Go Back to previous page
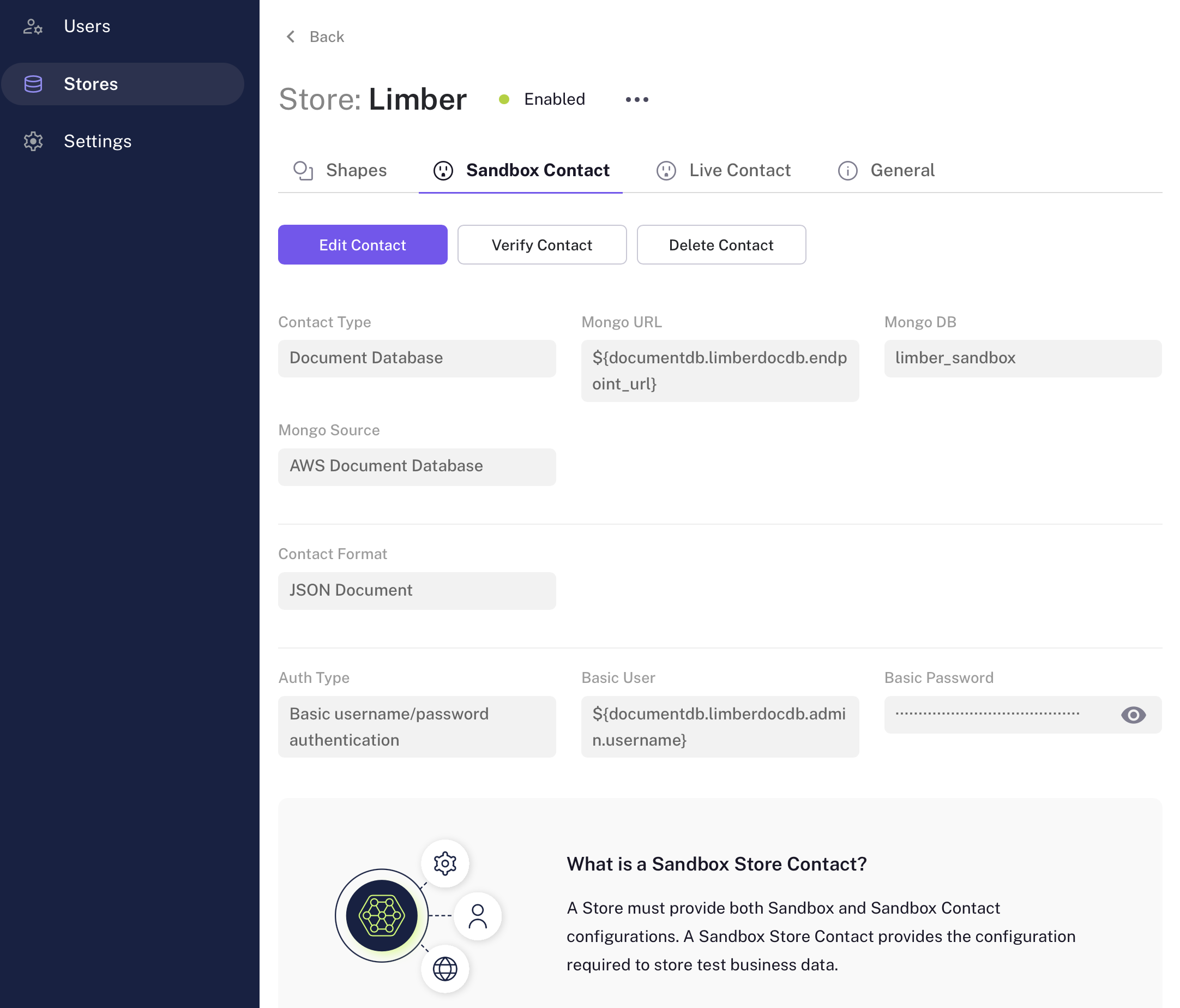The width and height of the screenshot is (1180, 1008). coord(315,37)
